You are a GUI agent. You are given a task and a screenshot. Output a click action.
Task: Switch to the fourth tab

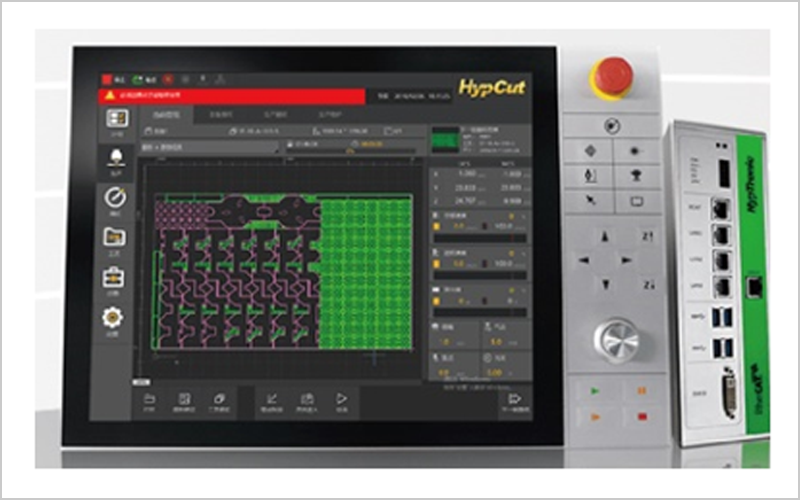330,115
